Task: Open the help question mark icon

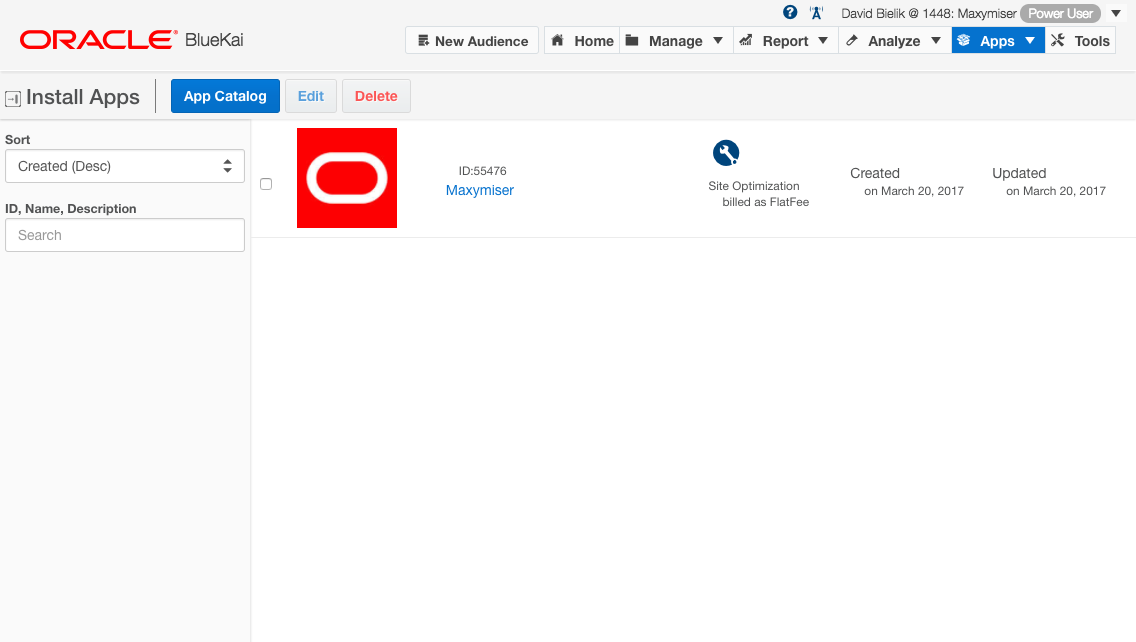Action: pyautogui.click(x=790, y=12)
